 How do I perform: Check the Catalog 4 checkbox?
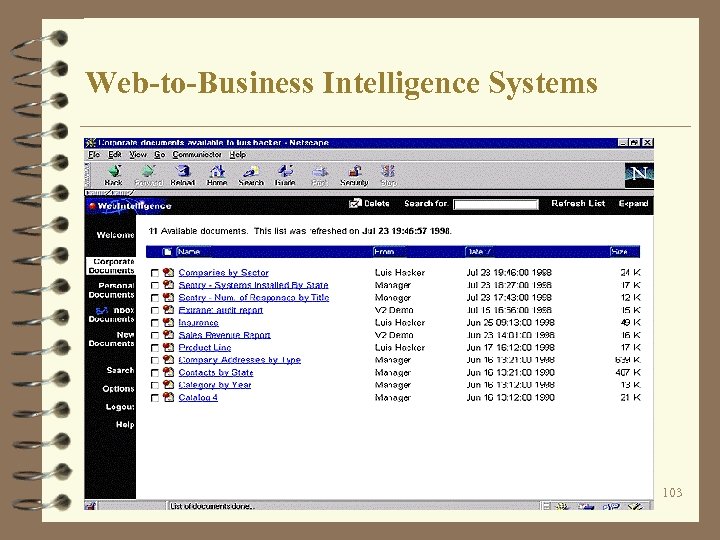pyautogui.click(x=155, y=398)
